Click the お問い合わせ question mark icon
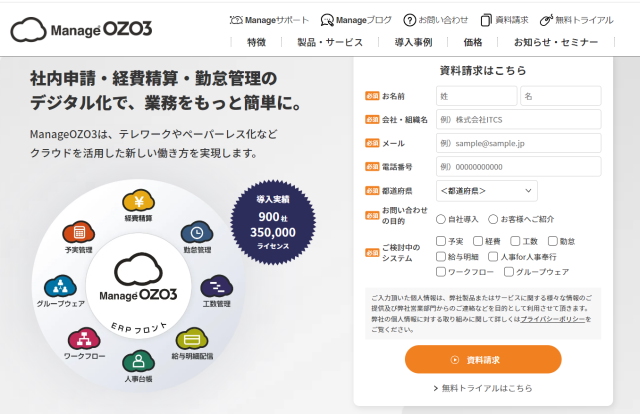 pos(409,20)
